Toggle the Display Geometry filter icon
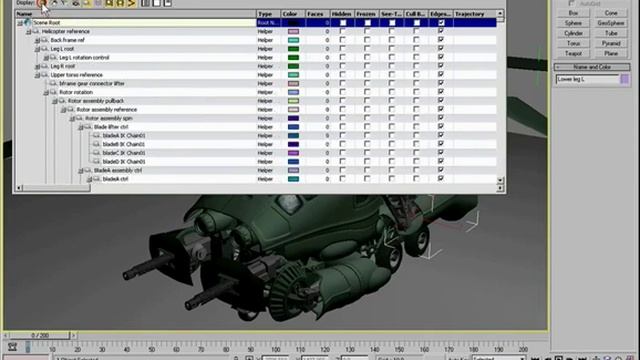 42,3
